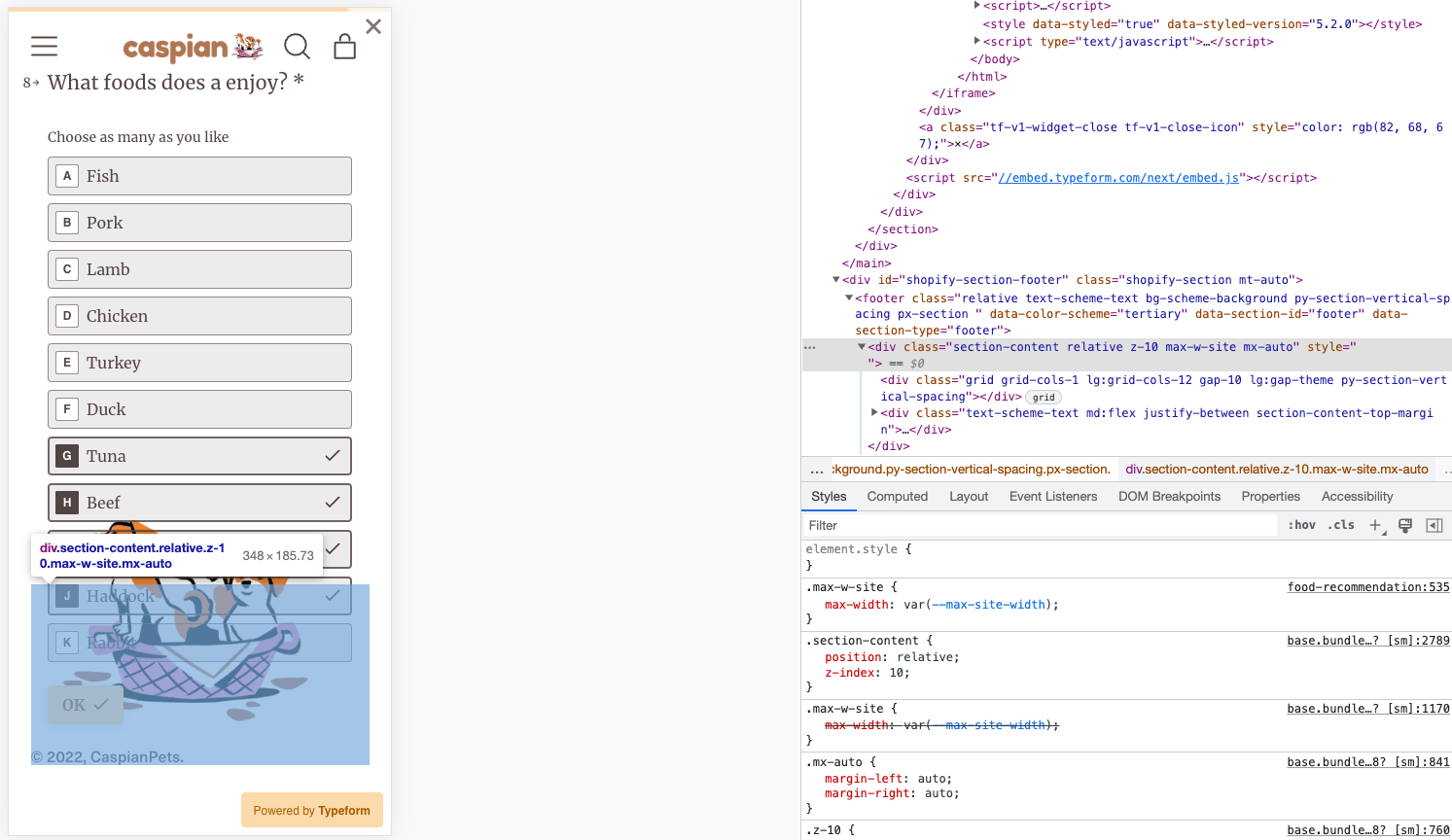Toggle the computed styles sidebar icon

tap(1434, 525)
